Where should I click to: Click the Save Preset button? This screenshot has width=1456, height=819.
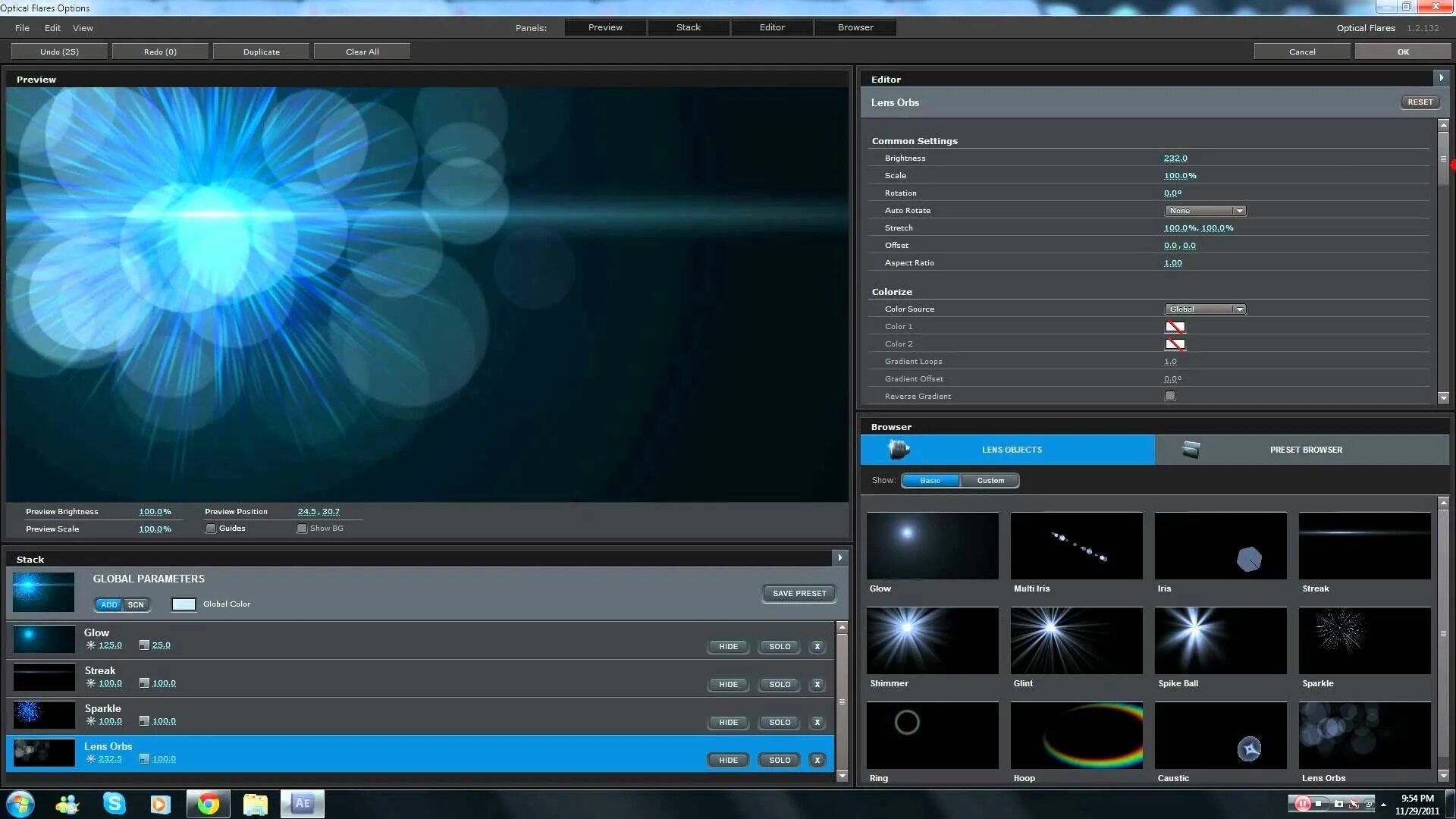pyautogui.click(x=798, y=593)
